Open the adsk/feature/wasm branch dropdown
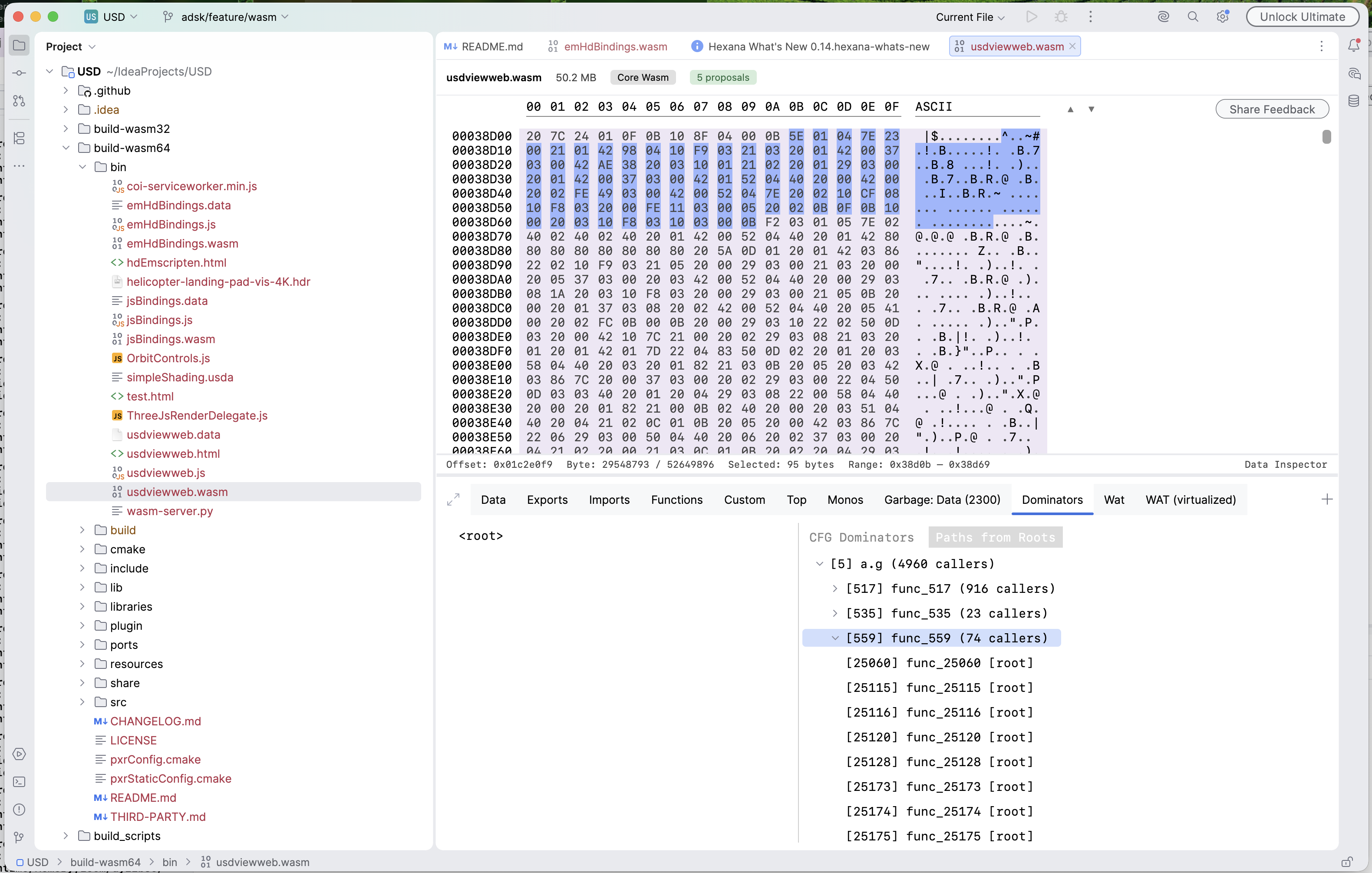Viewport: 1372px width, 873px height. pyautogui.click(x=226, y=17)
